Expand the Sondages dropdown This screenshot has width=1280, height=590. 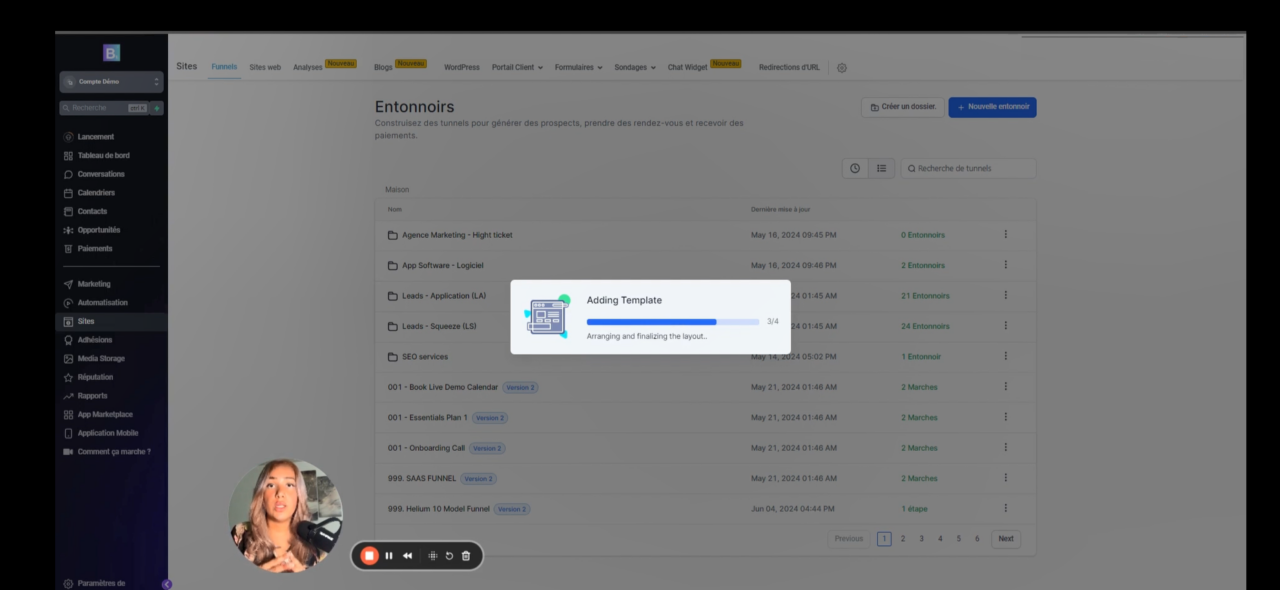point(634,67)
